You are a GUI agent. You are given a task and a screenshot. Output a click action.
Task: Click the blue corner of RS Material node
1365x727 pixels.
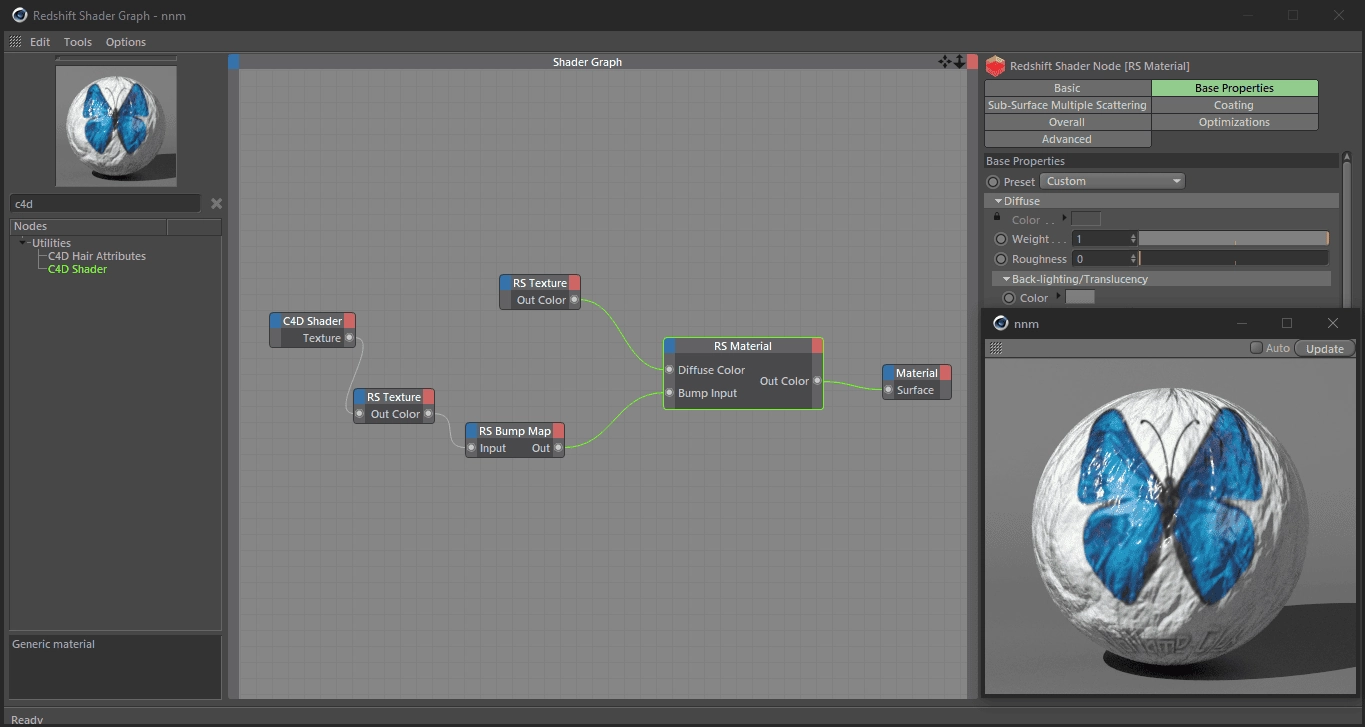[x=670, y=346]
